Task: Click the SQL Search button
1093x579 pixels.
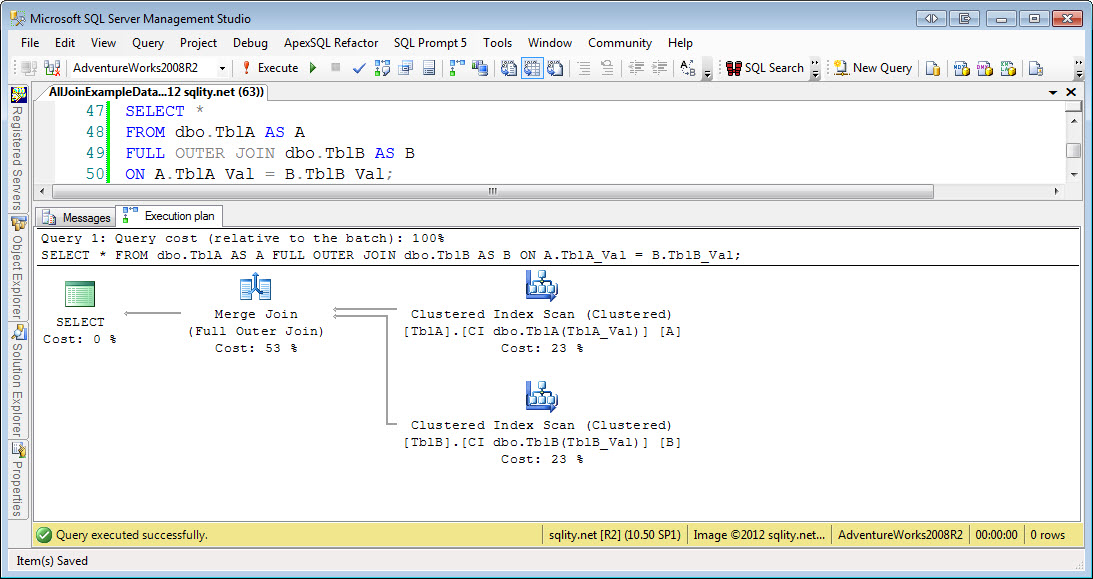Action: pyautogui.click(x=765, y=68)
